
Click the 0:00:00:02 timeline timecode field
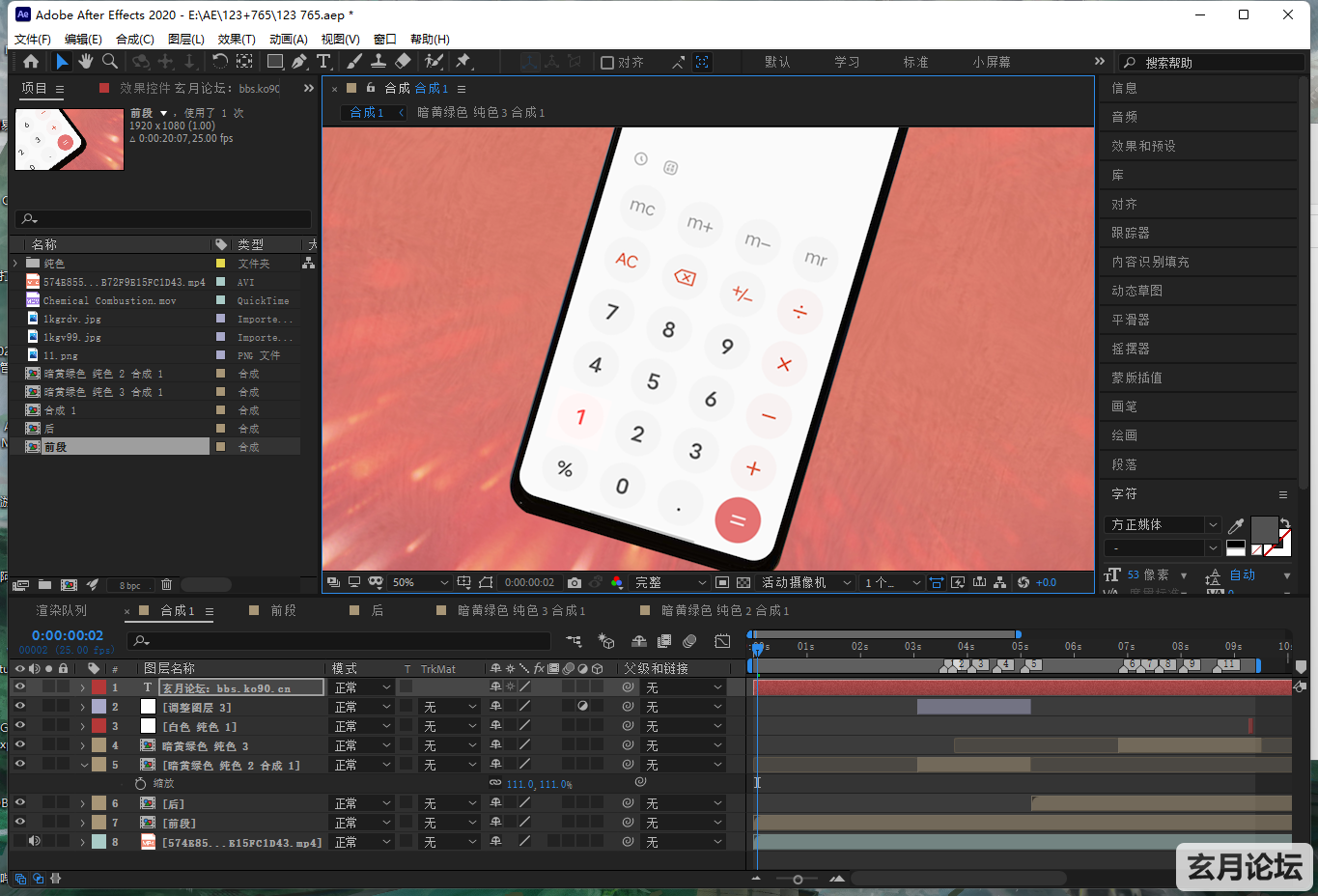(x=67, y=635)
